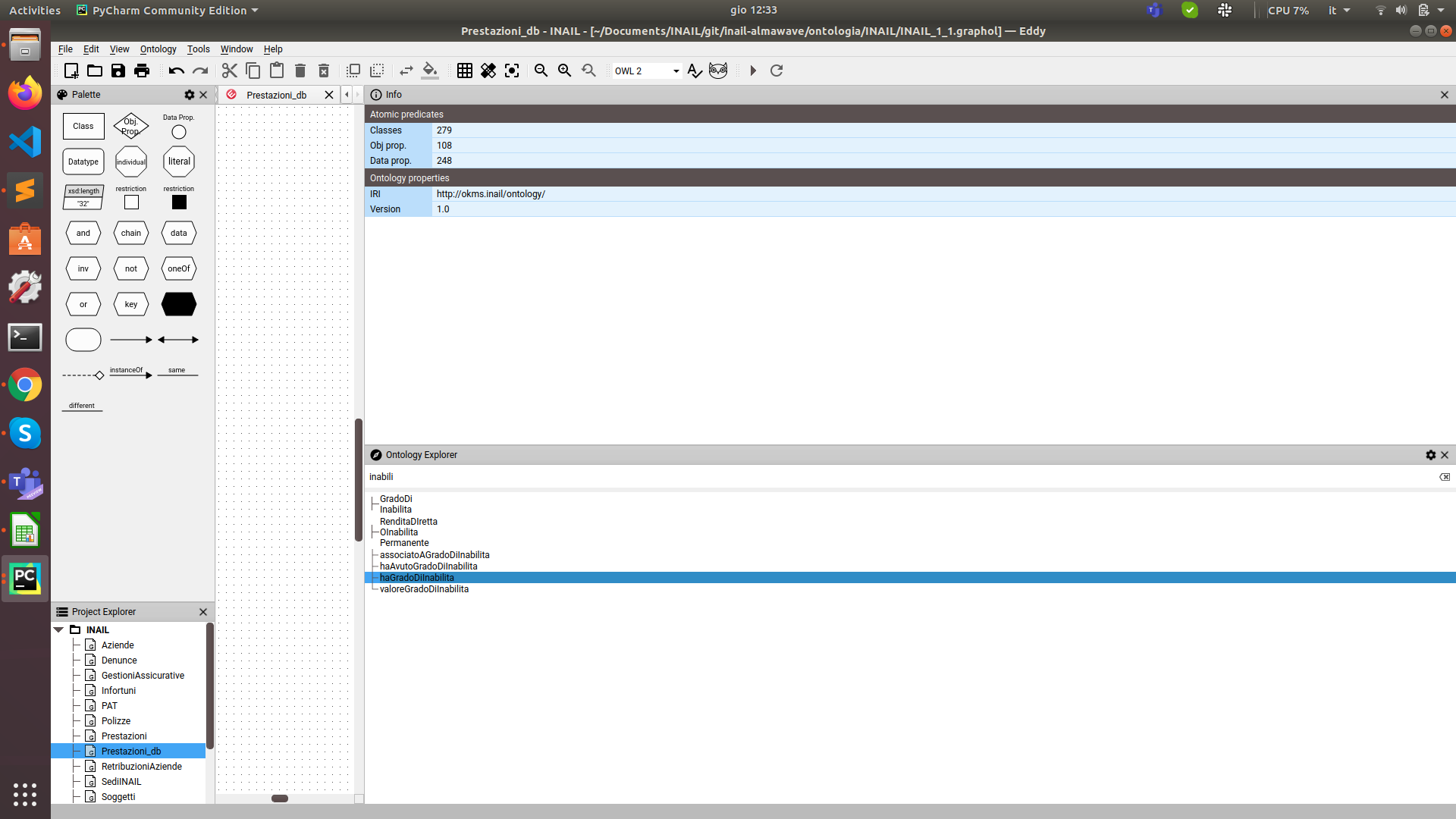Select the Datatype node in Palette
This screenshot has height=819, width=1456.
coord(83,162)
